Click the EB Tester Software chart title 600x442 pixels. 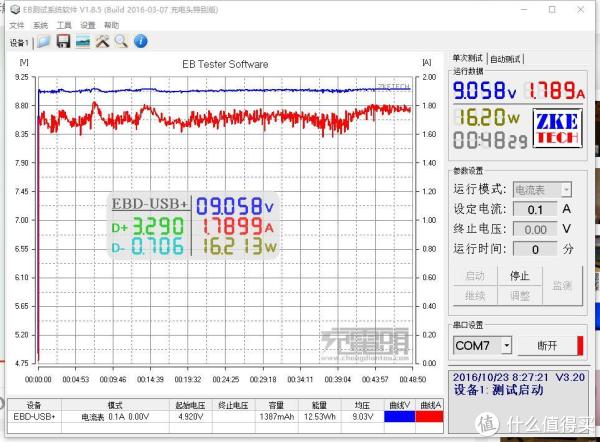(225, 64)
